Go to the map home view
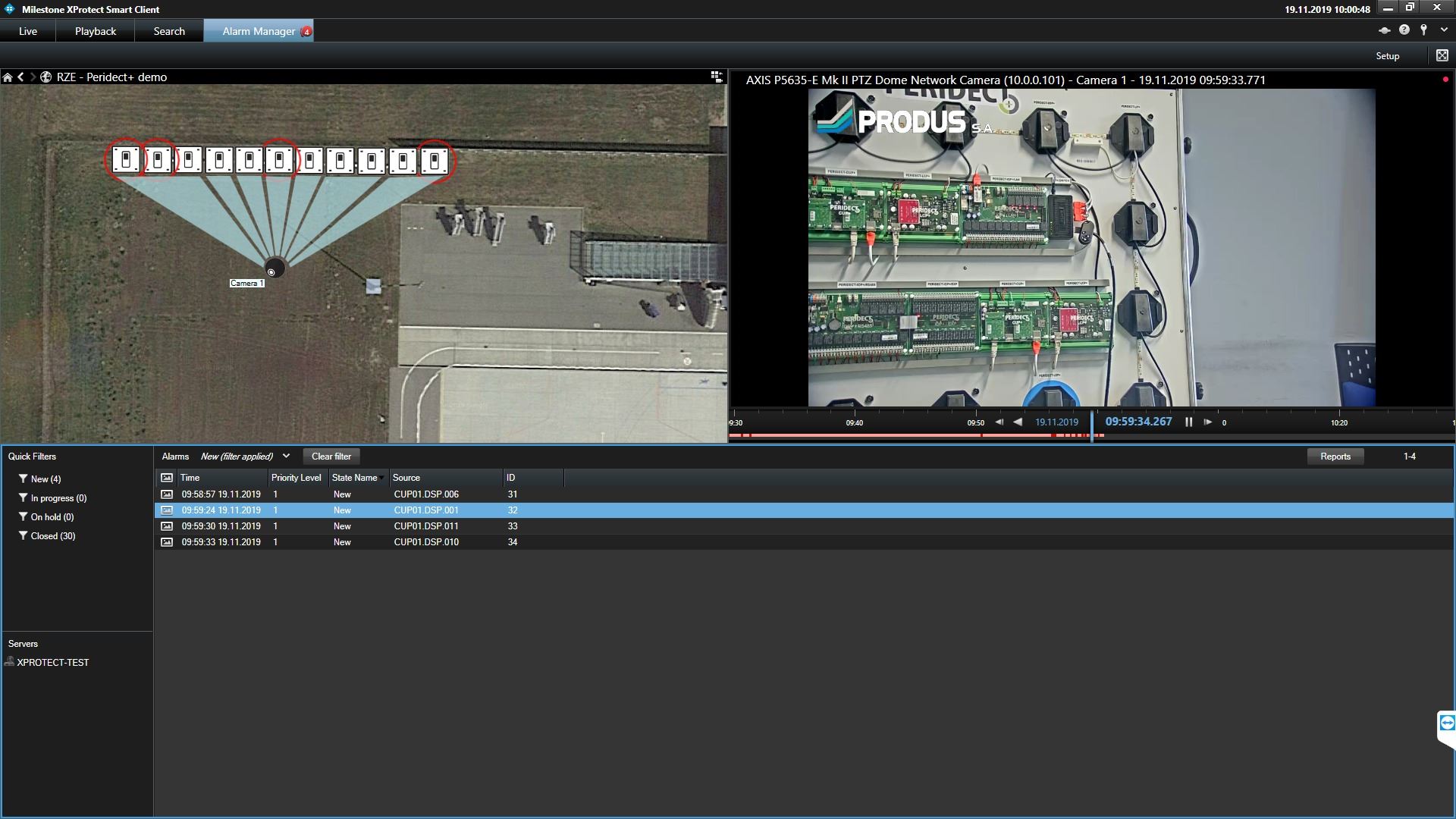This screenshot has width=1456, height=819. pos(8,77)
